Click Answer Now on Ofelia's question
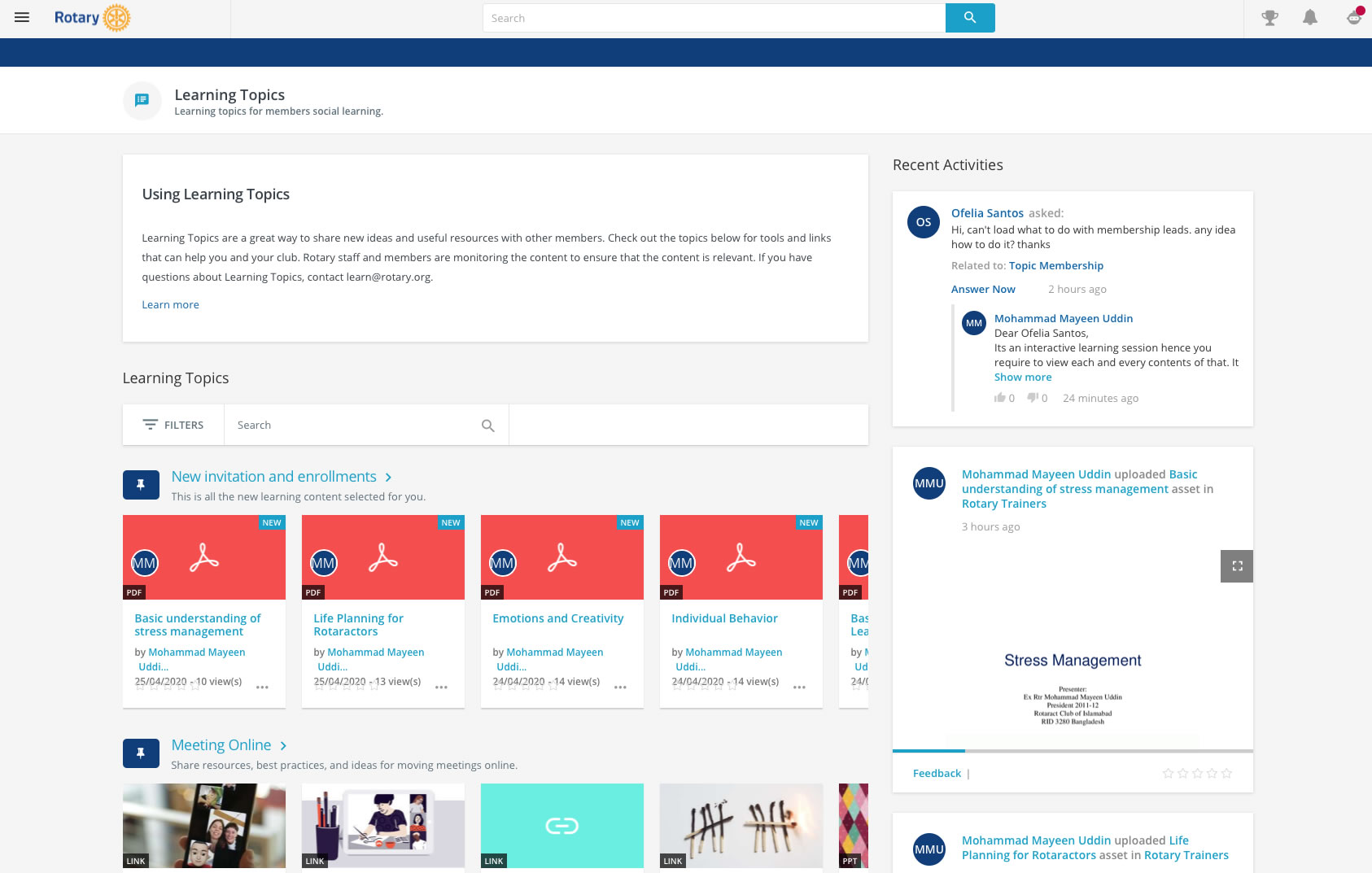This screenshot has height=873, width=1372. (983, 289)
